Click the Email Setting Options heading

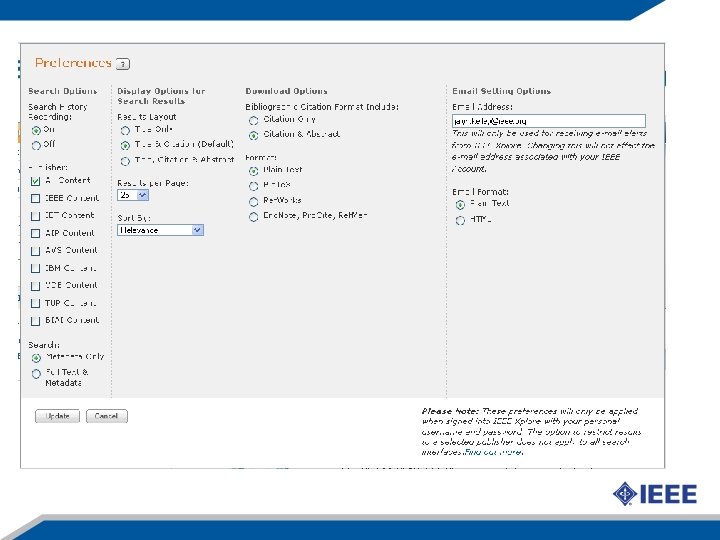pos(501,91)
